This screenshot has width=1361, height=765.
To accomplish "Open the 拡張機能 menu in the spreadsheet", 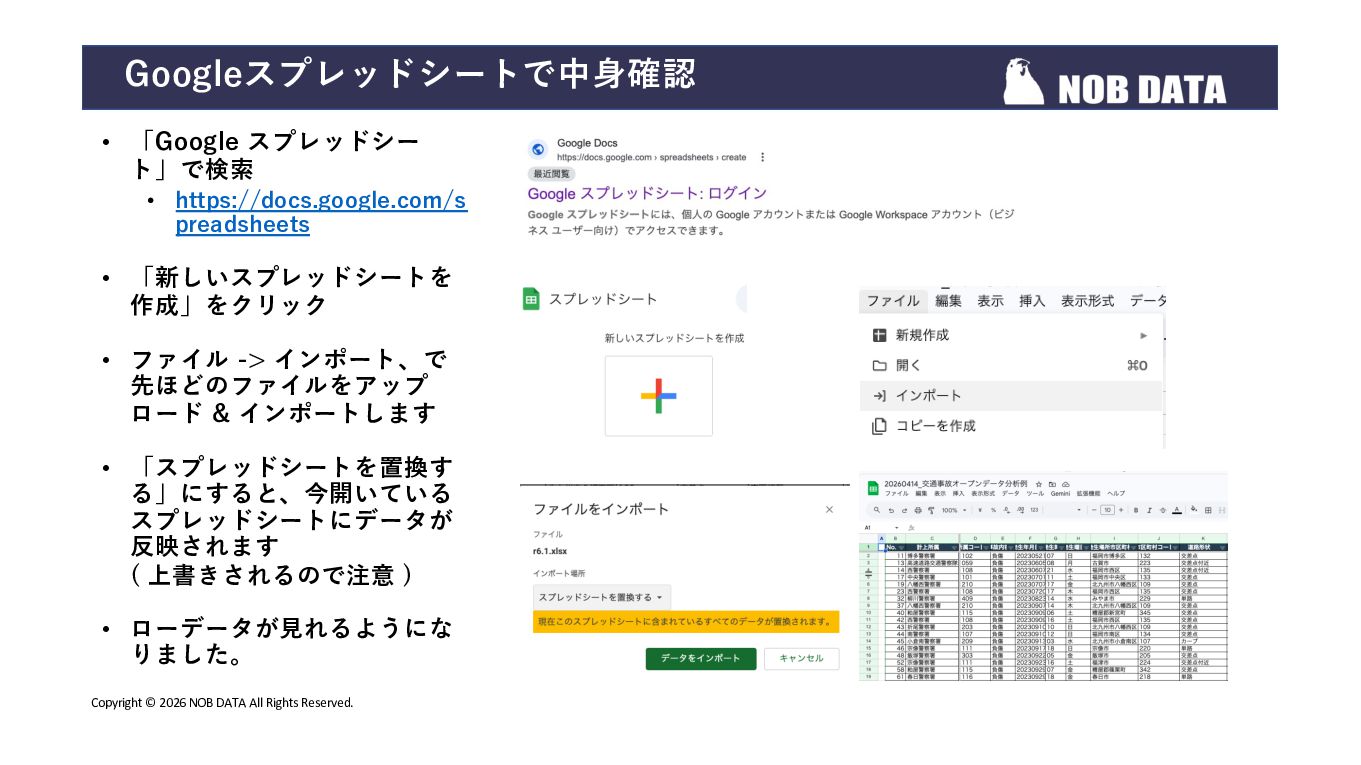I will pyautogui.click(x=1088, y=494).
